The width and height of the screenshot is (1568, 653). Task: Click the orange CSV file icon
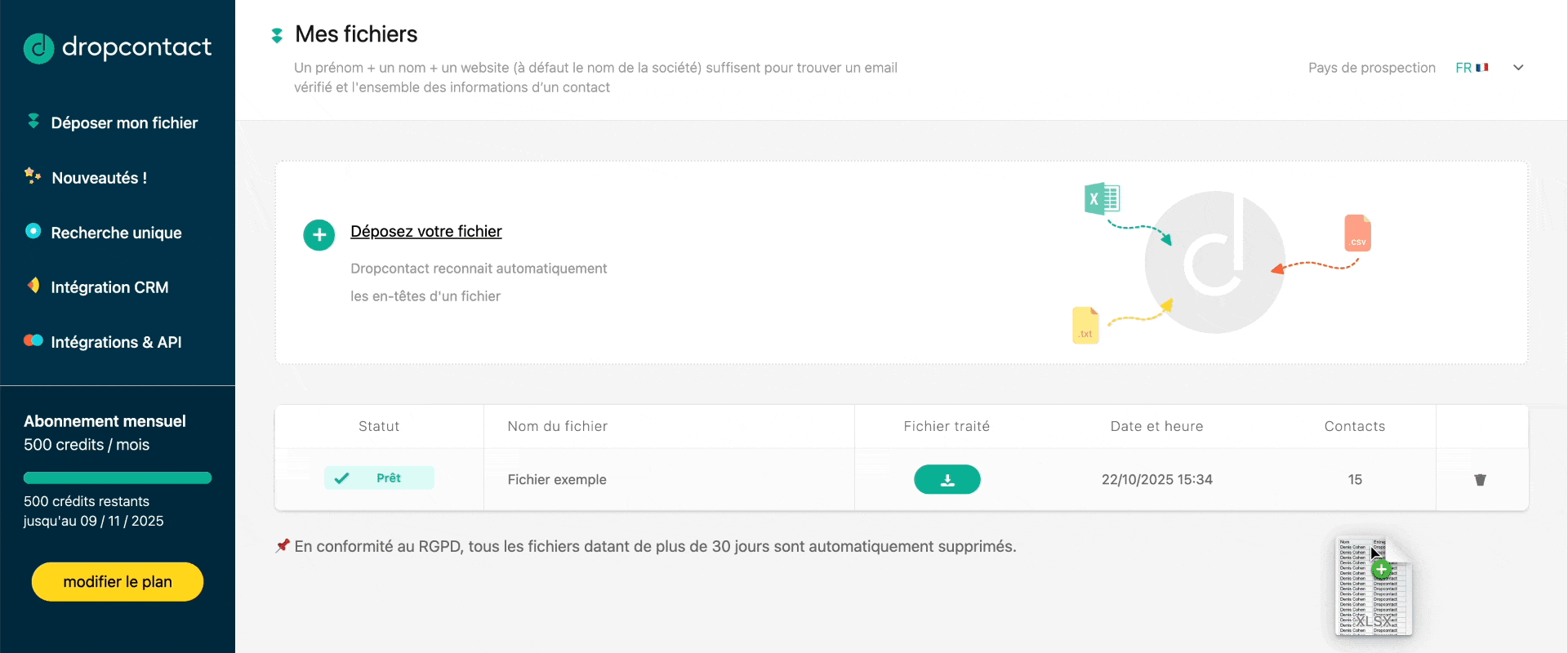click(1357, 233)
